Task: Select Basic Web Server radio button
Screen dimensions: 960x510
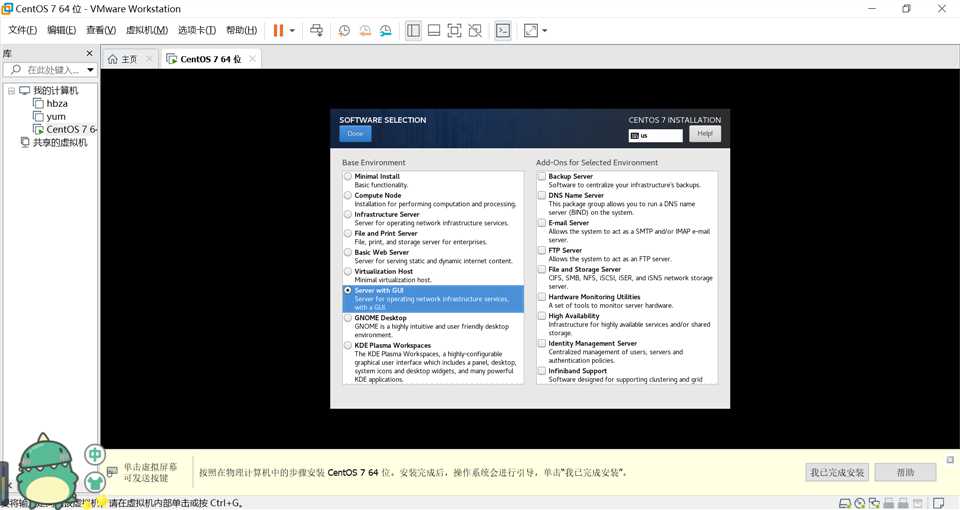Action: [348, 252]
